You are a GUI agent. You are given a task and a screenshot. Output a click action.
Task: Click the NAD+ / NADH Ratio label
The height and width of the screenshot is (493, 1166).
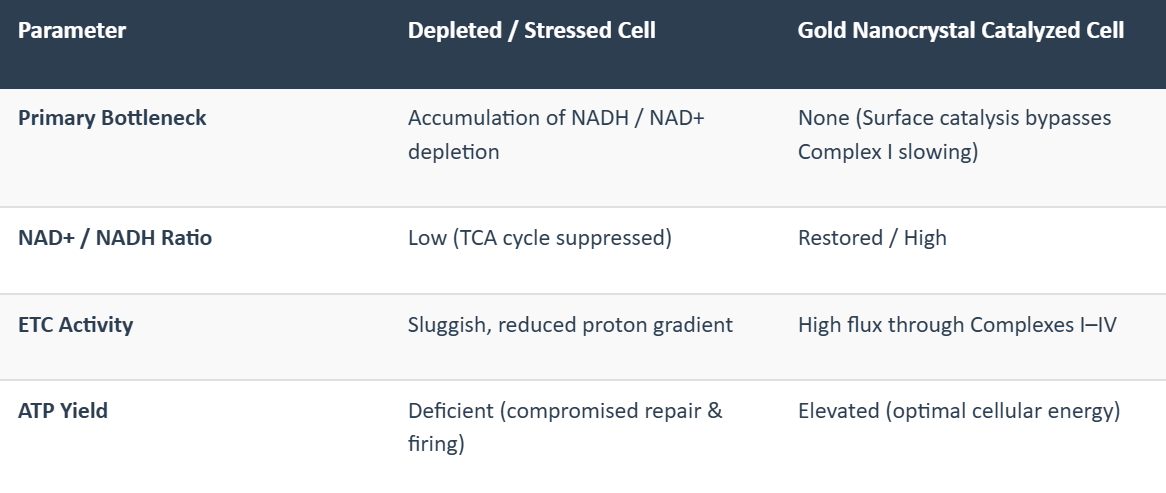click(x=115, y=238)
